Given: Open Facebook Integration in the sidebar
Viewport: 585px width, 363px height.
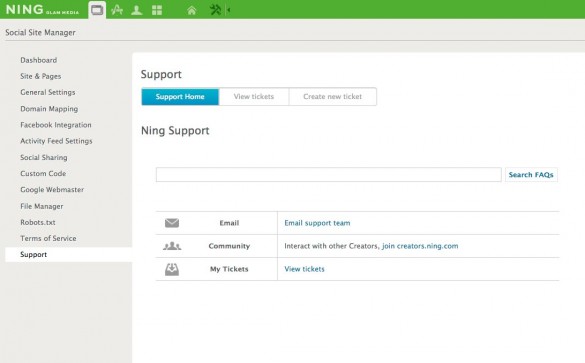Looking at the screenshot, I should (x=56, y=125).
